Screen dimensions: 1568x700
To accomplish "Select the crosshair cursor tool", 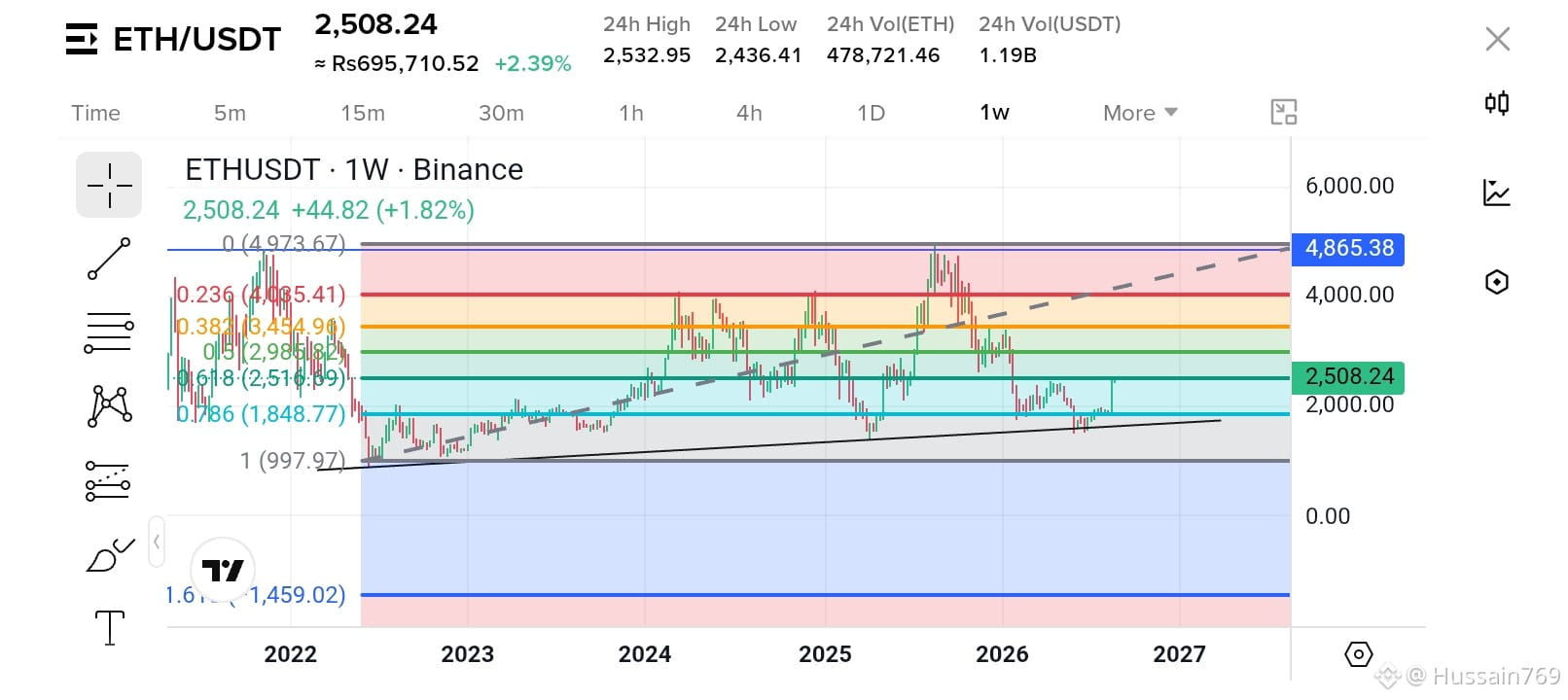I will [x=109, y=185].
